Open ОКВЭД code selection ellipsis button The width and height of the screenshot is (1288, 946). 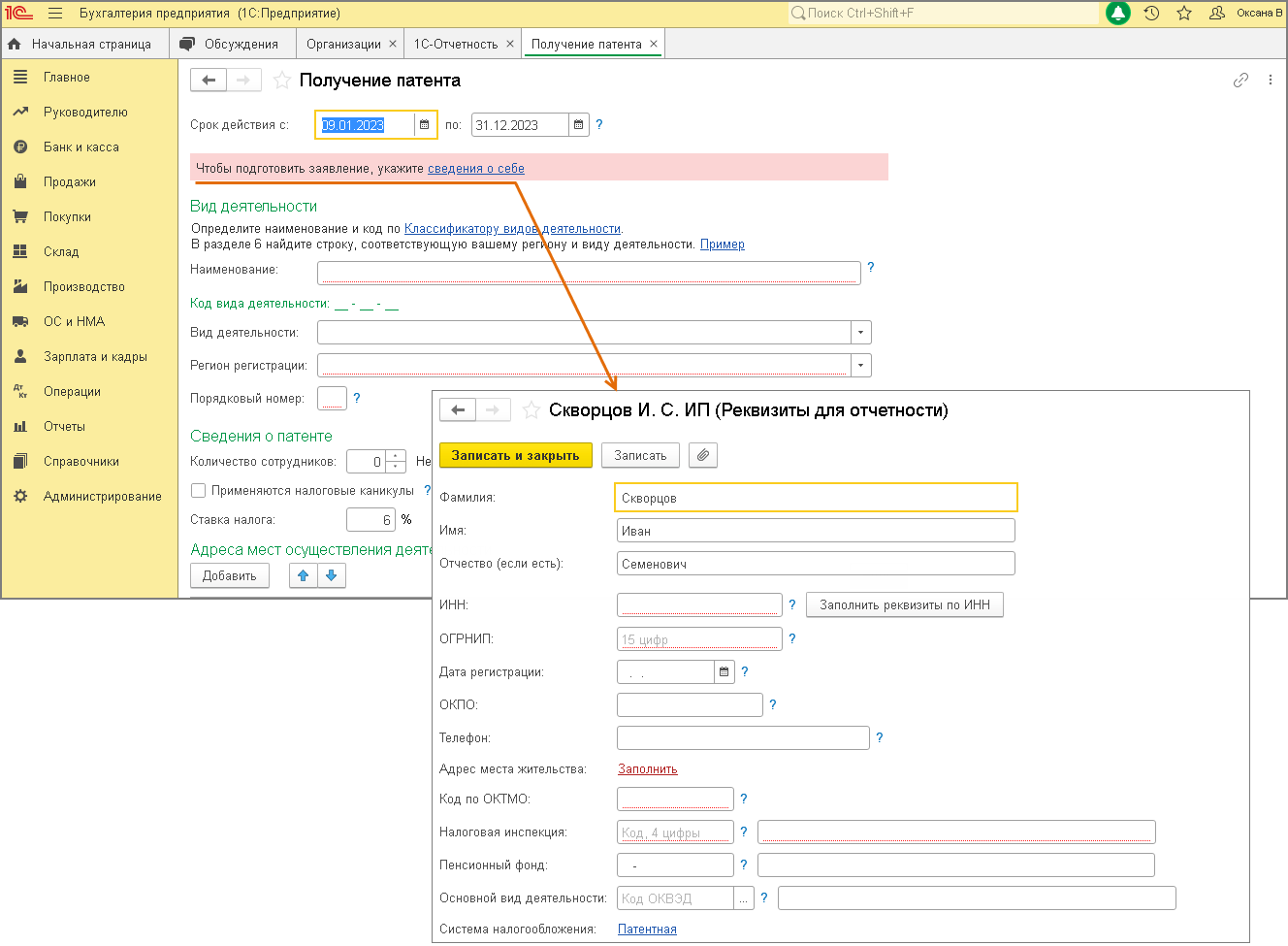744,898
